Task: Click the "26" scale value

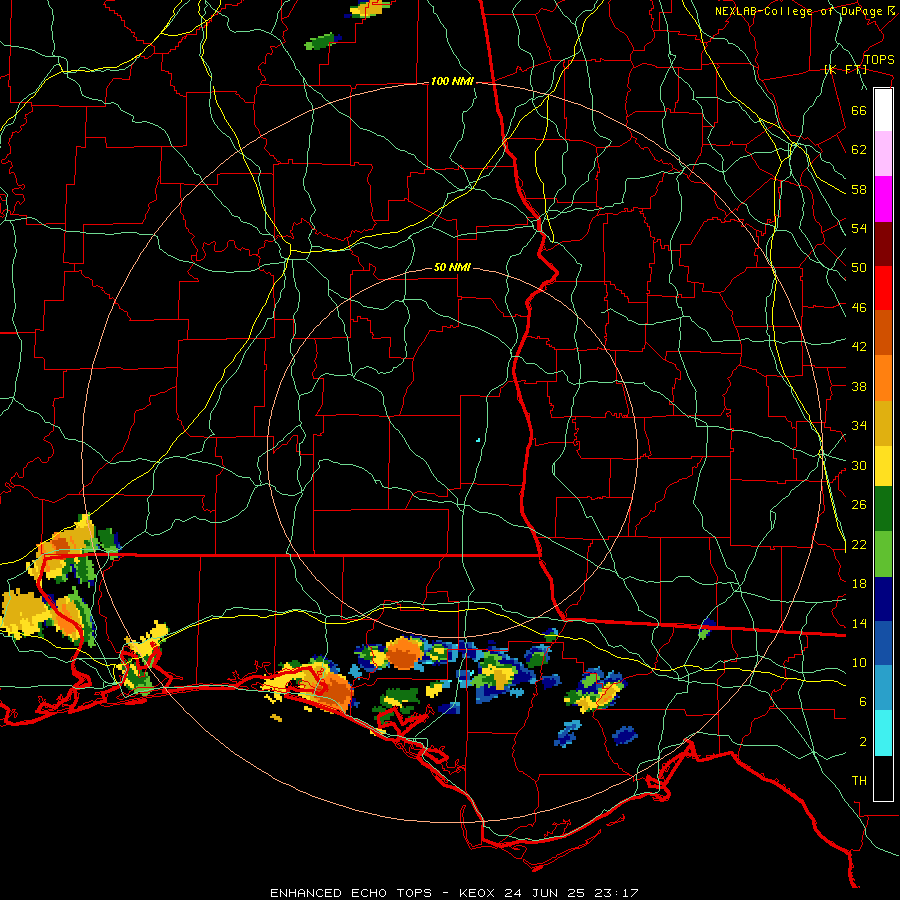Action: [859, 505]
